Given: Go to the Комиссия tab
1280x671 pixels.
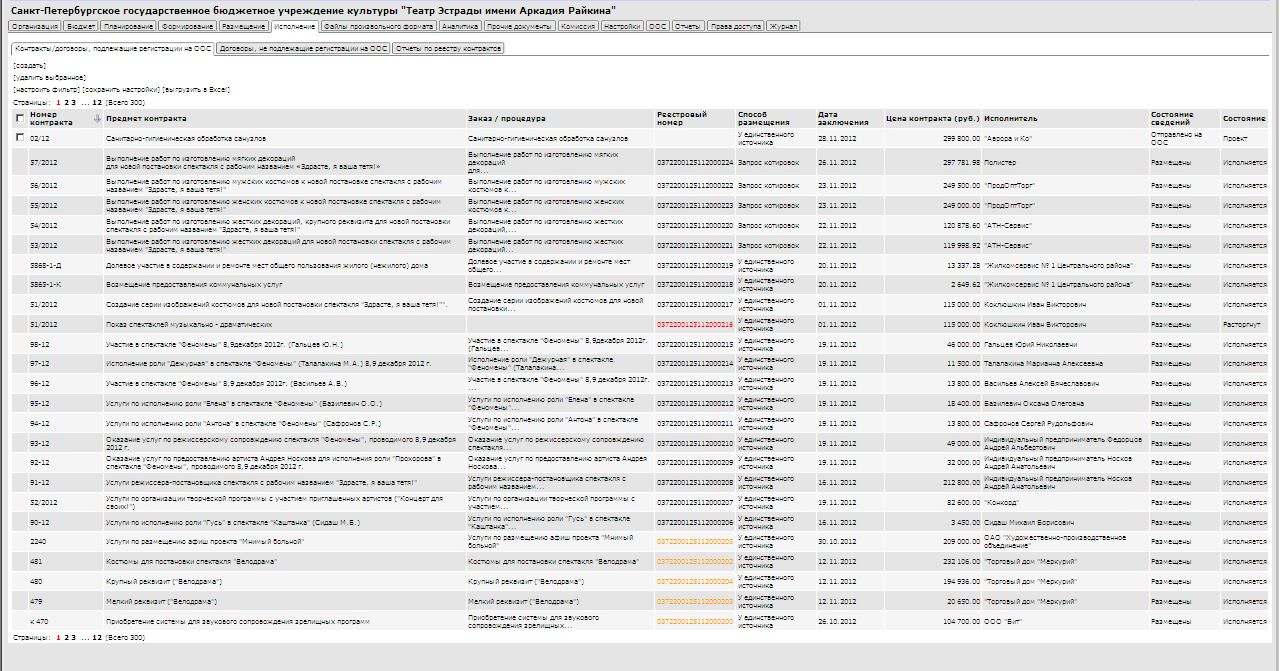Looking at the screenshot, I should point(579,26).
